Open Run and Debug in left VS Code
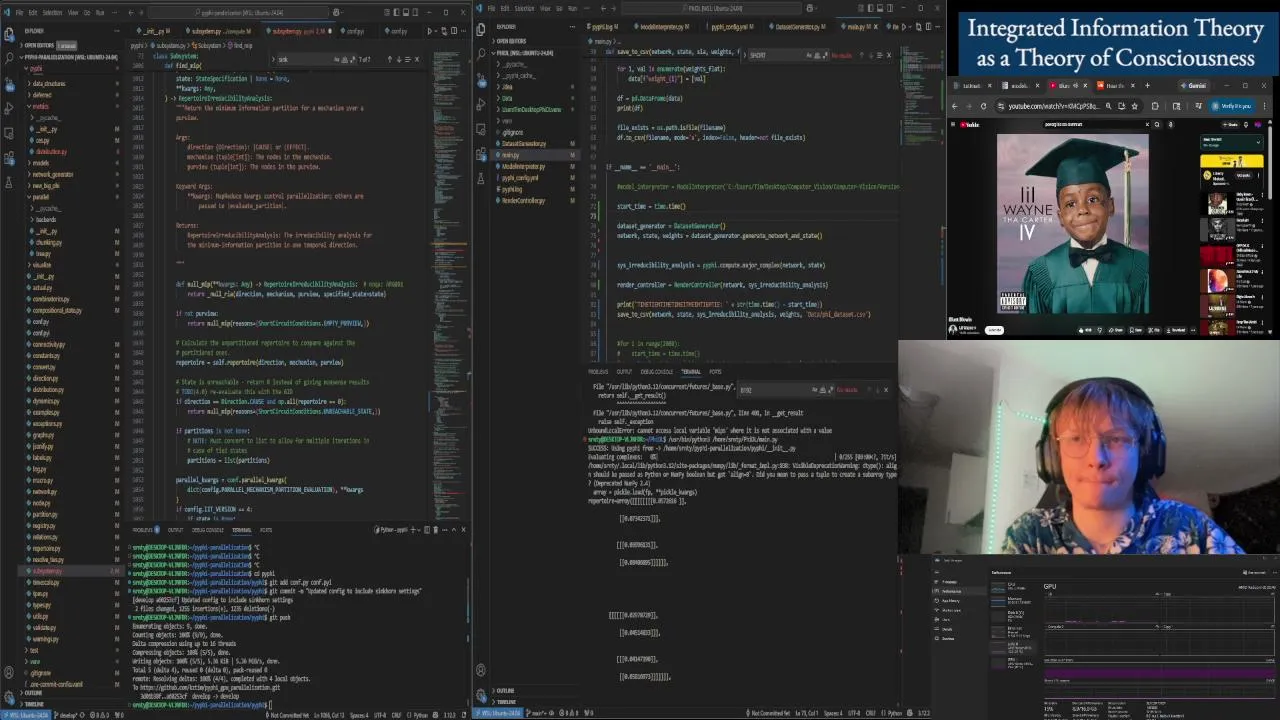This screenshot has width=1280, height=720. point(9,109)
